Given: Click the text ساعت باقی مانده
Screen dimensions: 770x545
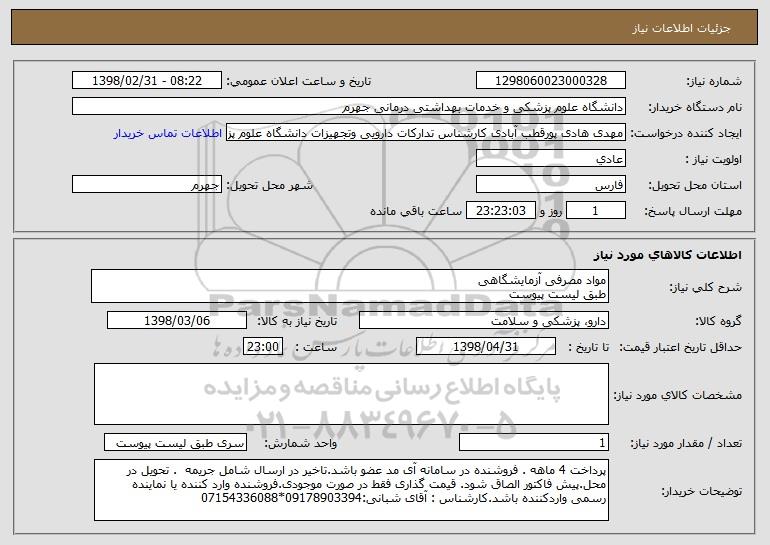Looking at the screenshot, I should (416, 211).
